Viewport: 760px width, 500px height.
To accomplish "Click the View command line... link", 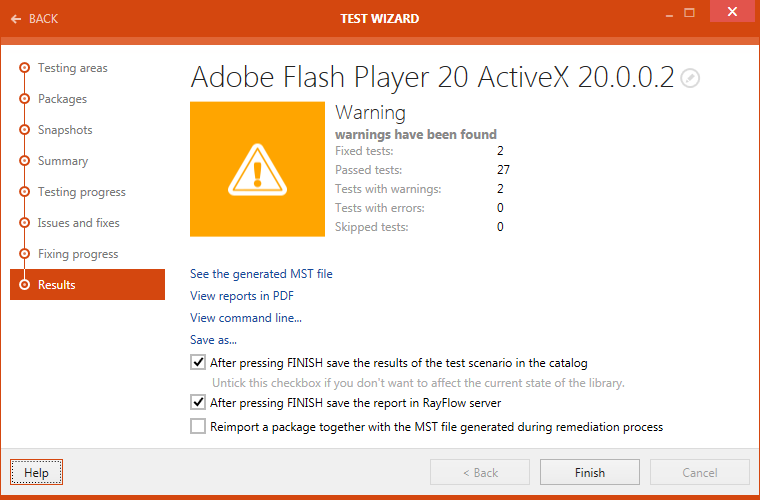I will click(x=246, y=318).
